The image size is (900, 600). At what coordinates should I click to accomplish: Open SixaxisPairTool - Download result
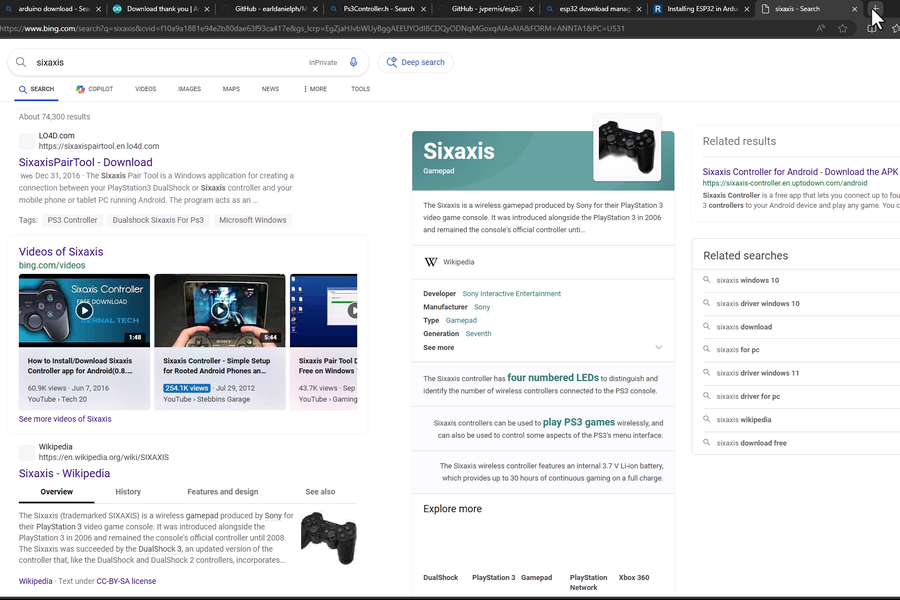coord(86,162)
